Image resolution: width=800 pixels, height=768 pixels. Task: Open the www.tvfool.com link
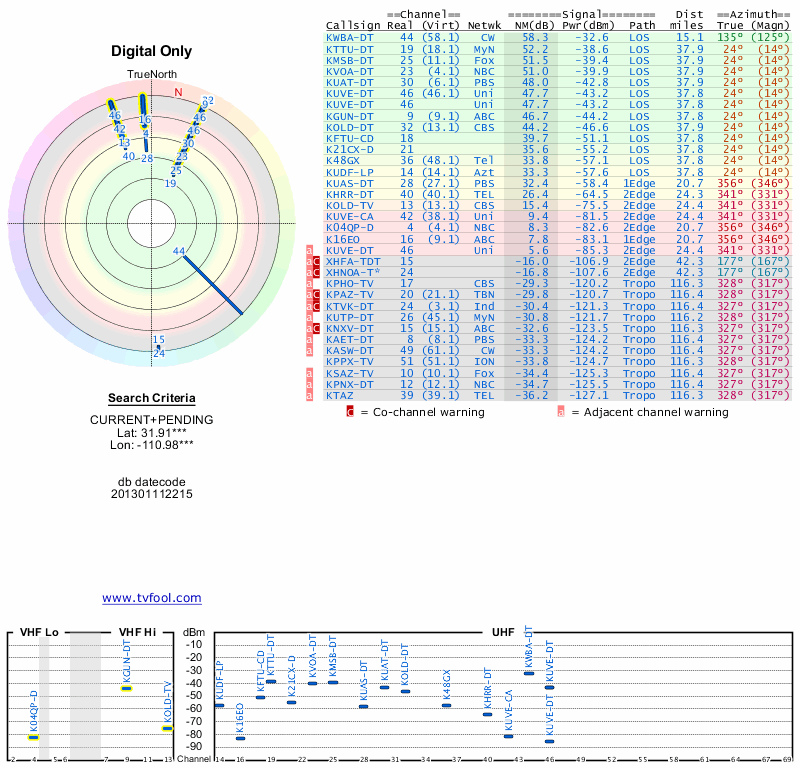coord(152,598)
